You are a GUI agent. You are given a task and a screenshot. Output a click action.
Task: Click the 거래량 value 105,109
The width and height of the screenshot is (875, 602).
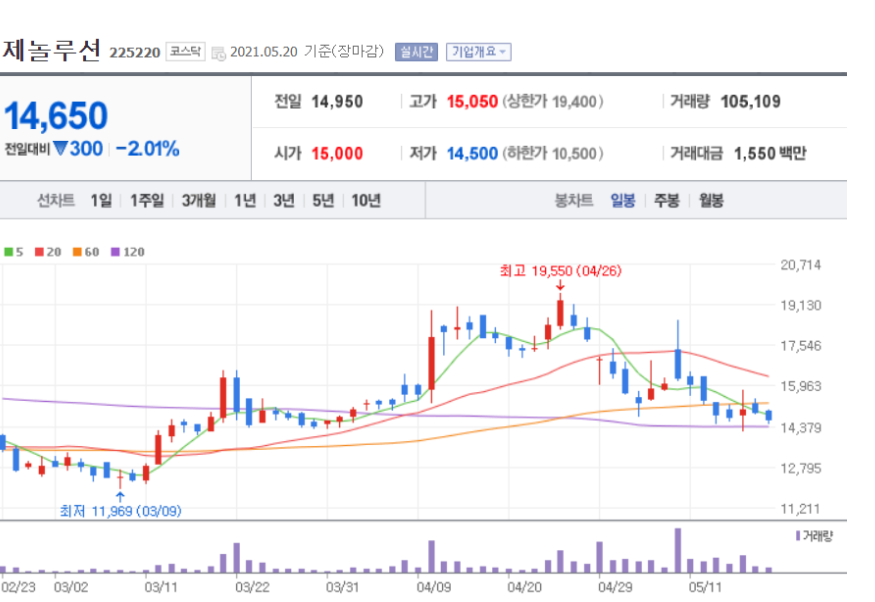[x=751, y=102]
